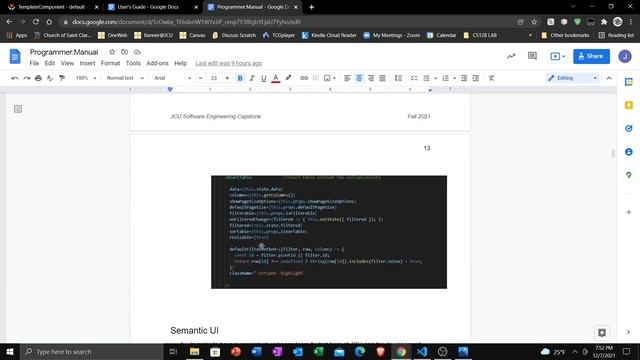Open Google Maps in the side panel
This screenshot has height=360, width=640.
click(629, 175)
